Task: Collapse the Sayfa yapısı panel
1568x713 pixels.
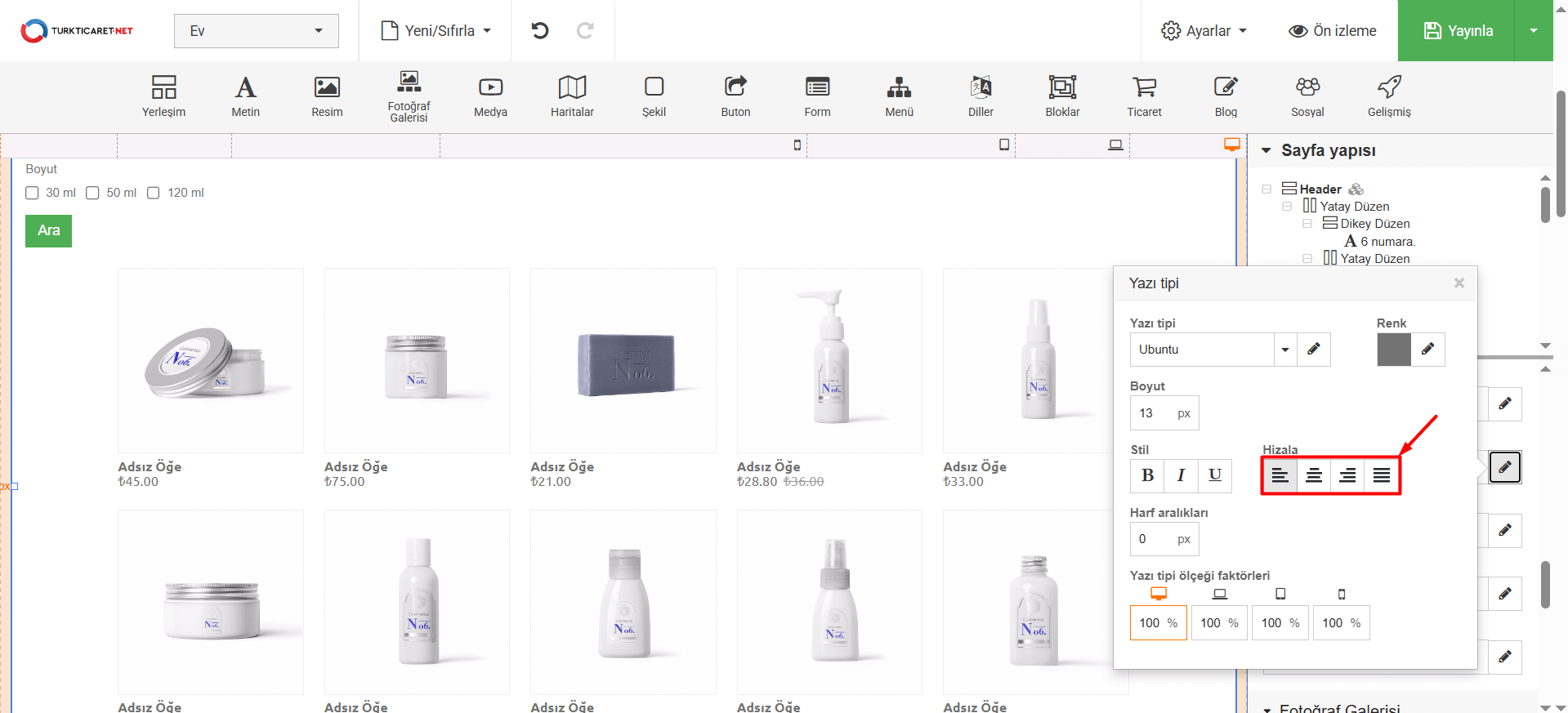Action: pyautogui.click(x=1266, y=150)
